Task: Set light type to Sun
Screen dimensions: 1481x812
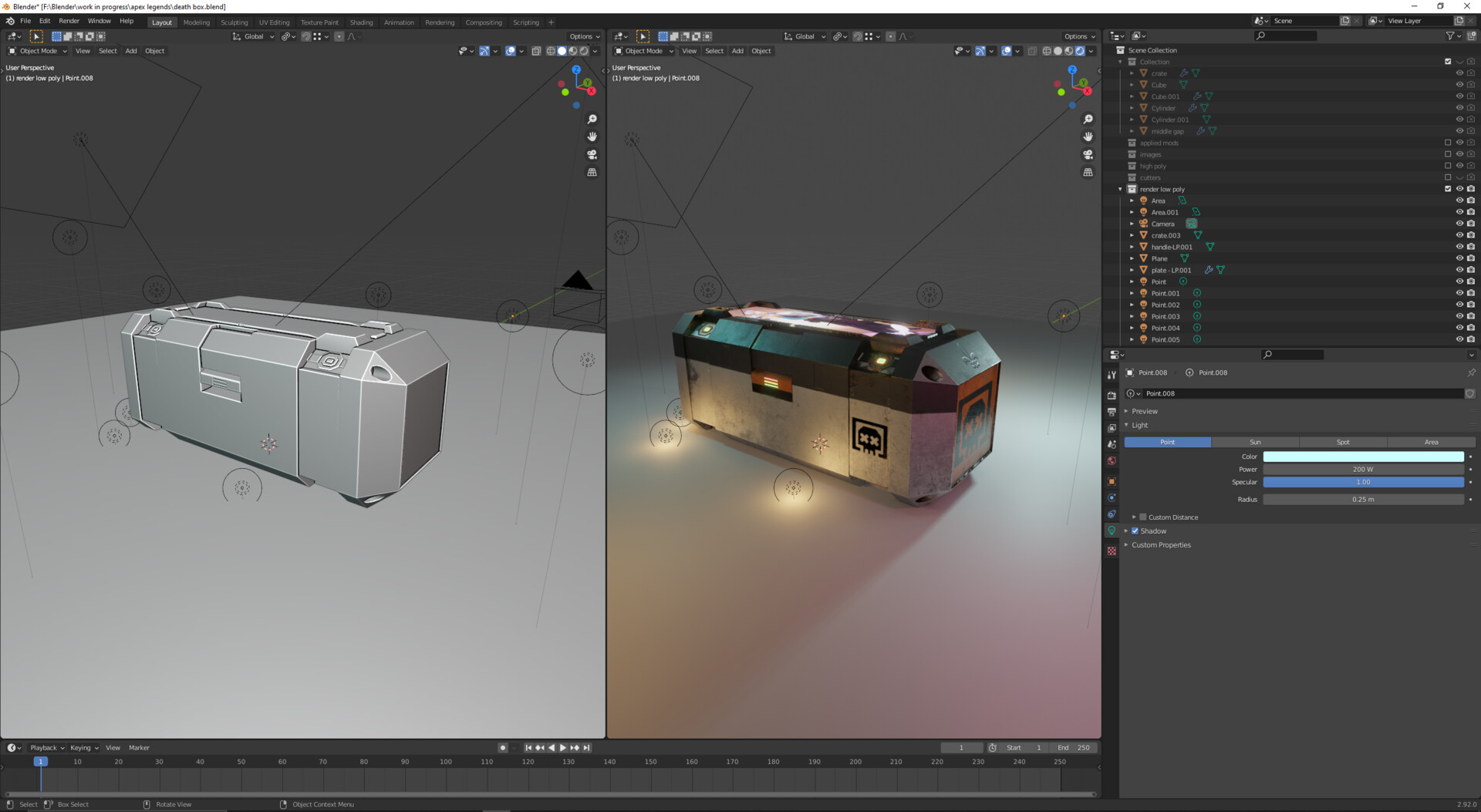Action: (1255, 443)
